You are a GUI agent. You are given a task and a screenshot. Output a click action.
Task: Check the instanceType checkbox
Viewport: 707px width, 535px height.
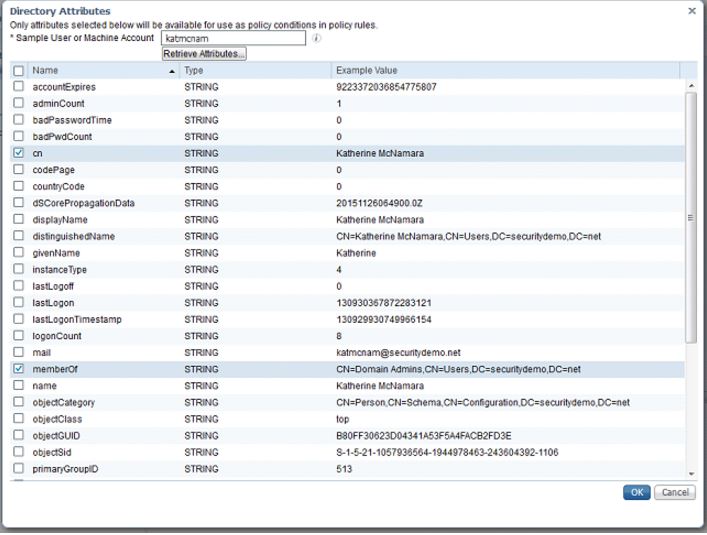point(18,269)
